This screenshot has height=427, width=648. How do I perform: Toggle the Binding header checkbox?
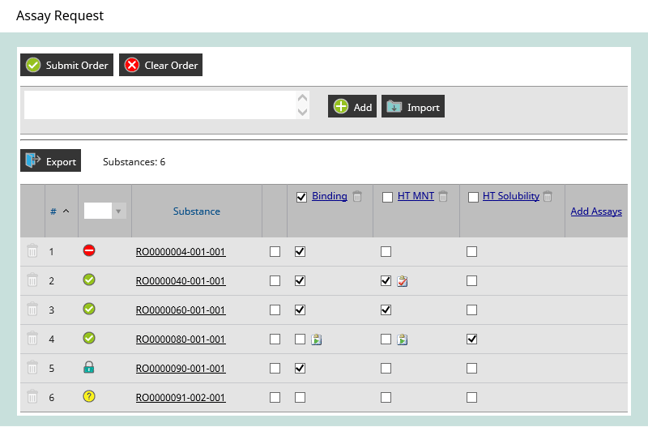(x=302, y=197)
